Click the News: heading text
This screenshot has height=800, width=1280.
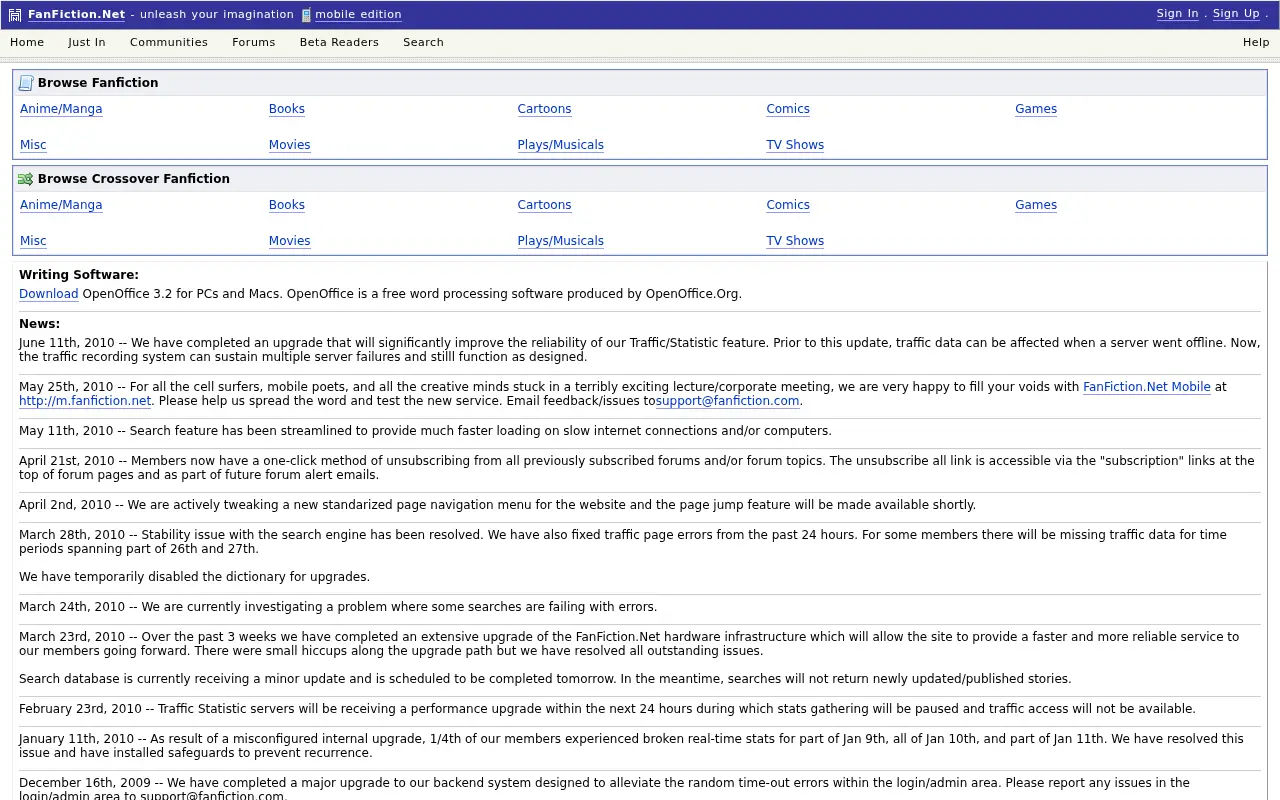[x=40, y=324]
